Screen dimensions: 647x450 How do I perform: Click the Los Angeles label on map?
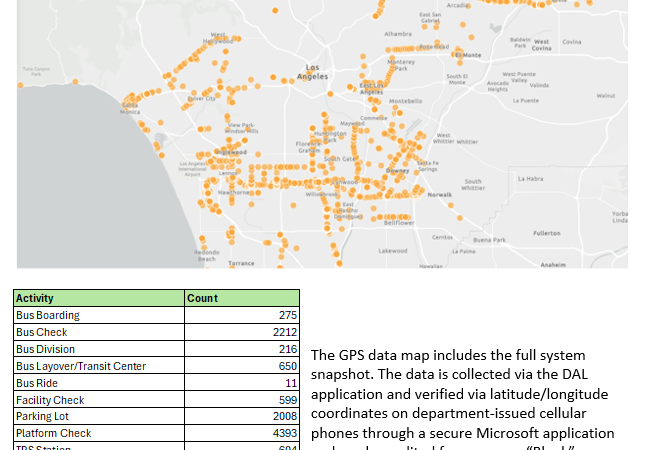[x=311, y=73]
